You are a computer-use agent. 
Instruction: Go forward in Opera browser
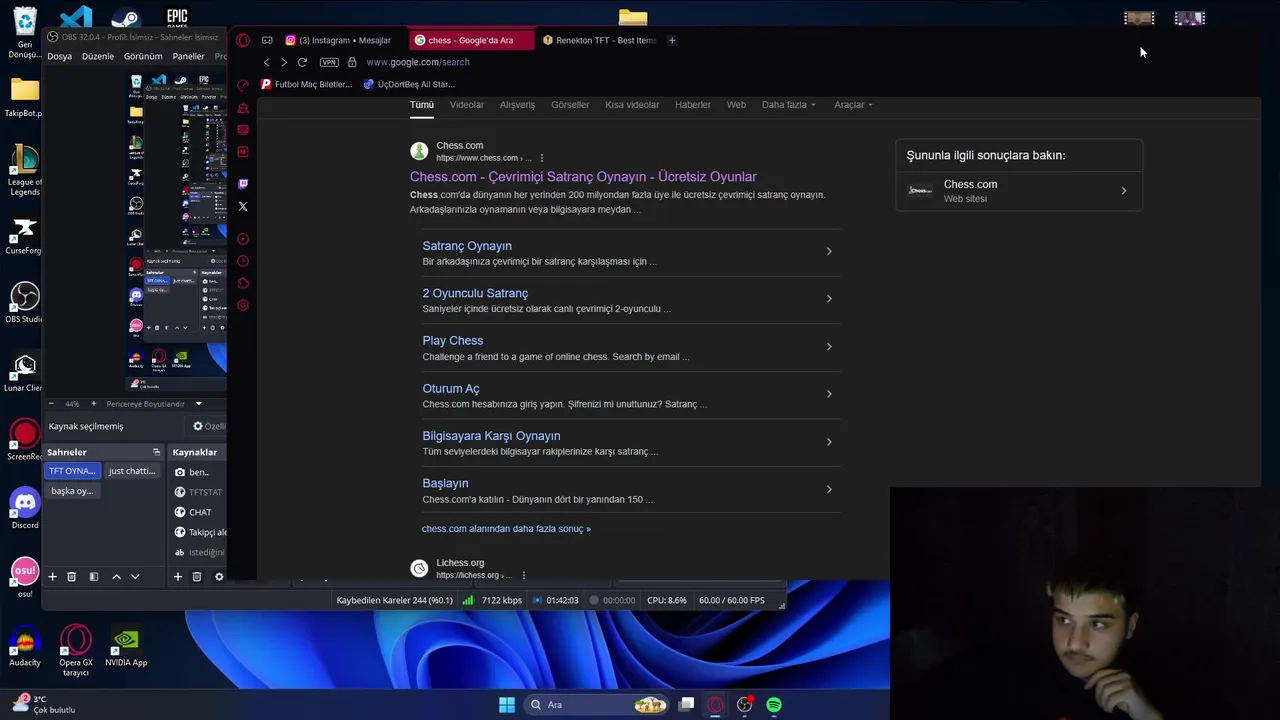pyautogui.click(x=284, y=62)
